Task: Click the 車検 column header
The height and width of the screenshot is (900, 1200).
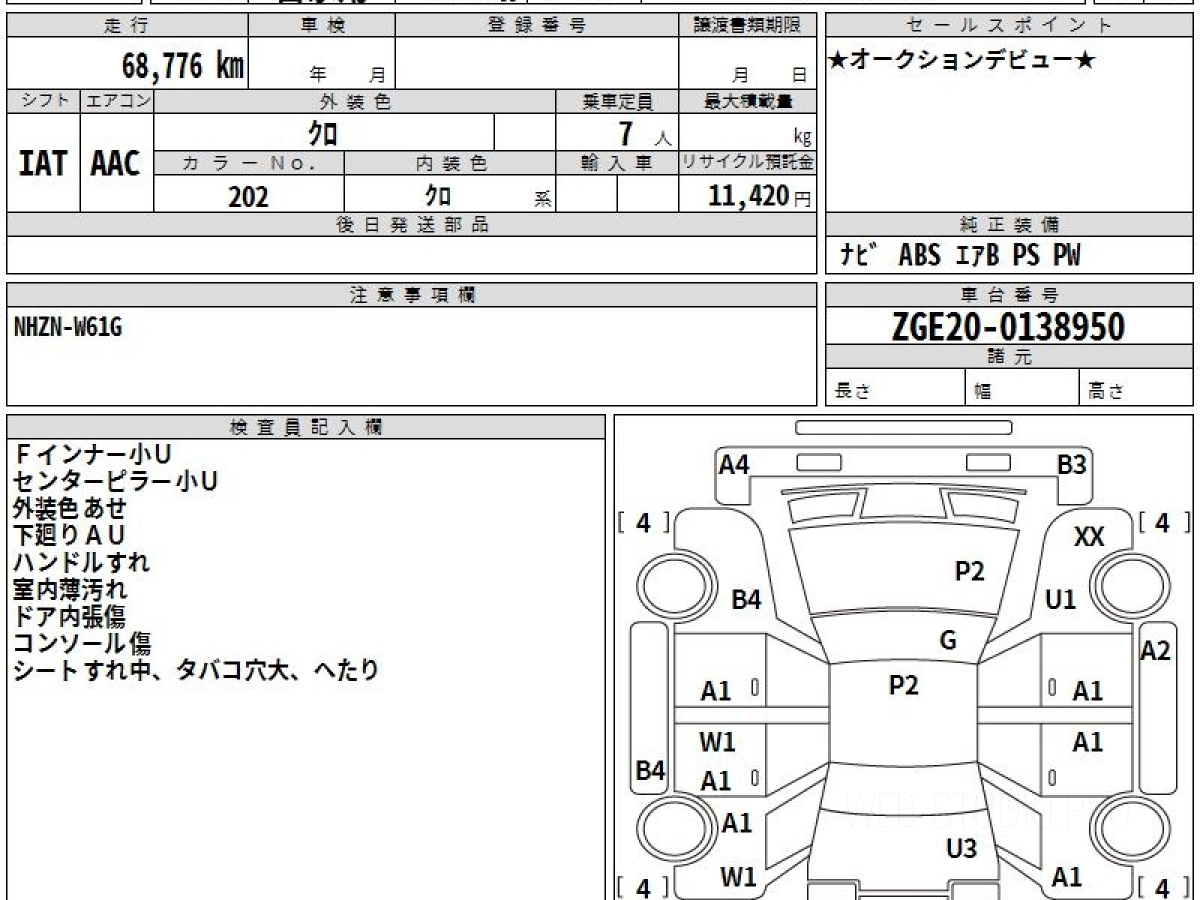Action: pyautogui.click(x=322, y=26)
